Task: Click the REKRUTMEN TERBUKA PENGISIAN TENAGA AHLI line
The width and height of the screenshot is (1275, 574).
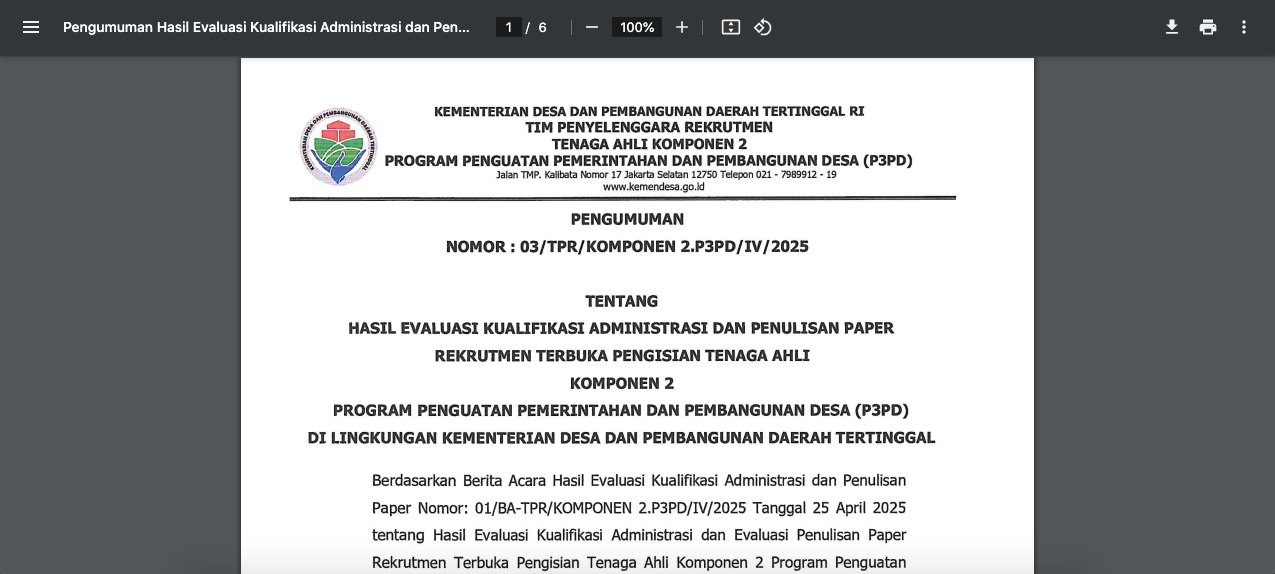Action: click(622, 356)
